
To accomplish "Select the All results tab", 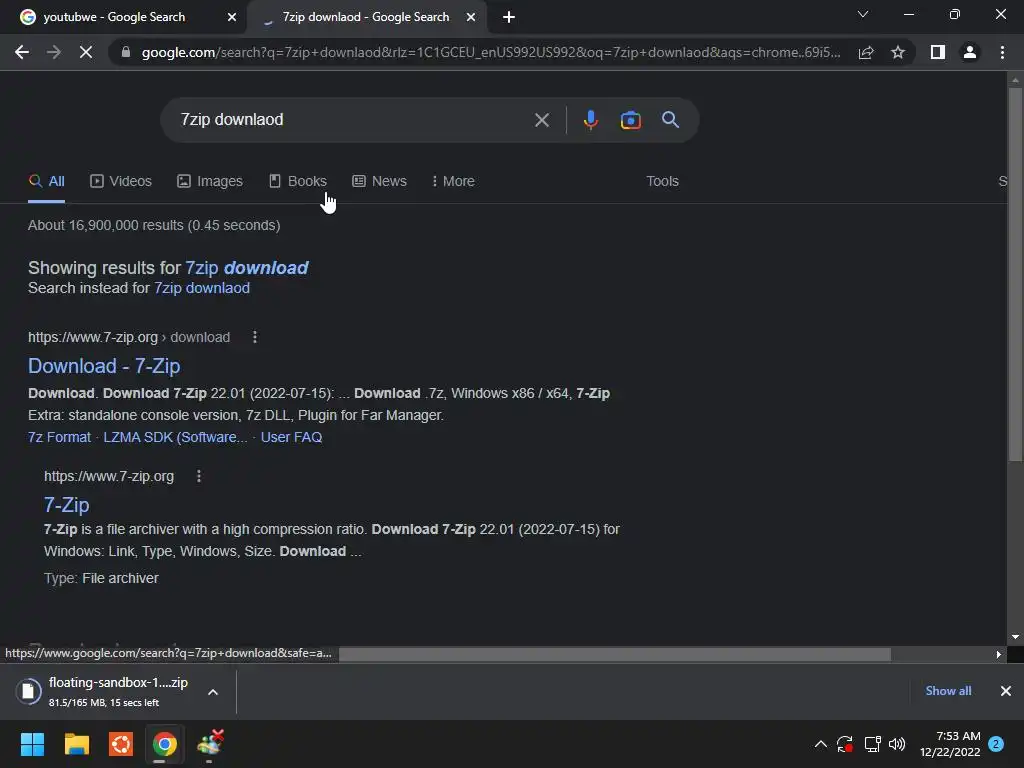I will coord(46,182).
